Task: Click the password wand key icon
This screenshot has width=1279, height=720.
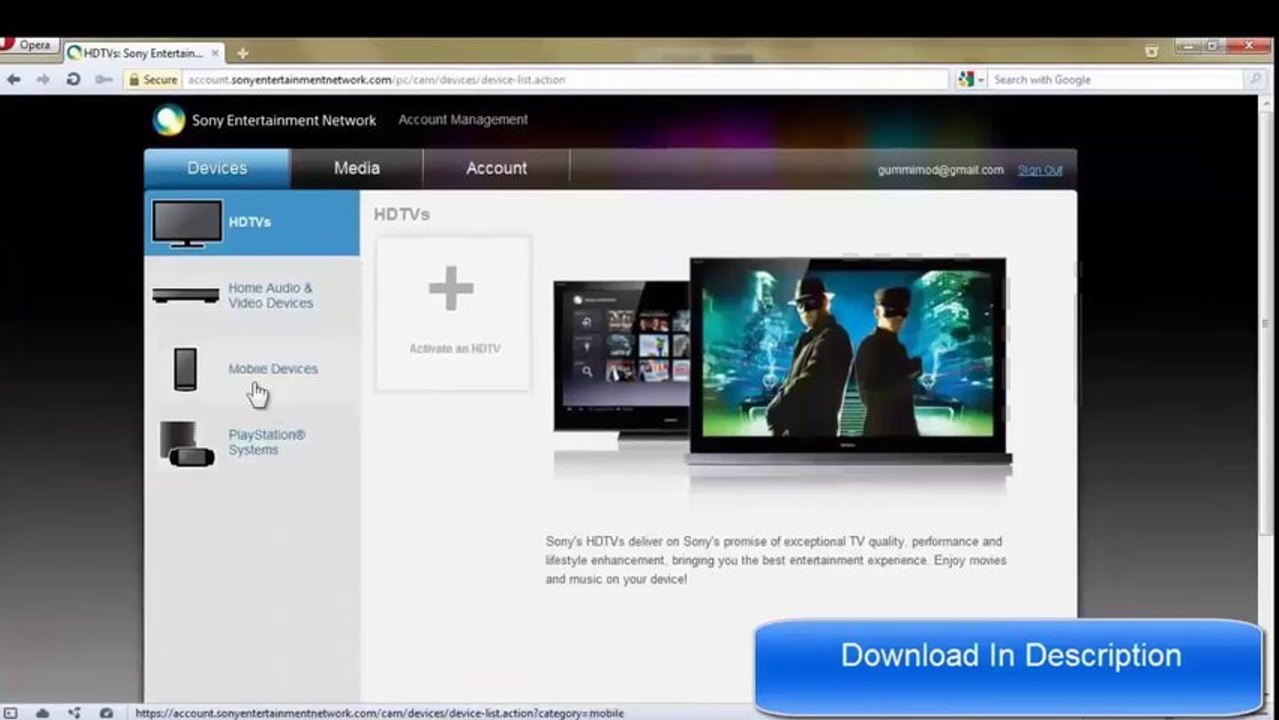Action: (x=103, y=79)
